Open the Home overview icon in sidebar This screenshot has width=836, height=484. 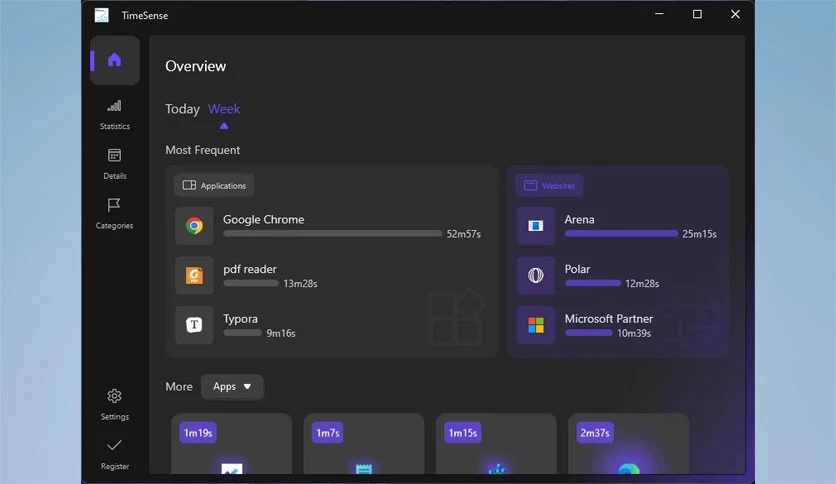[x=115, y=60]
